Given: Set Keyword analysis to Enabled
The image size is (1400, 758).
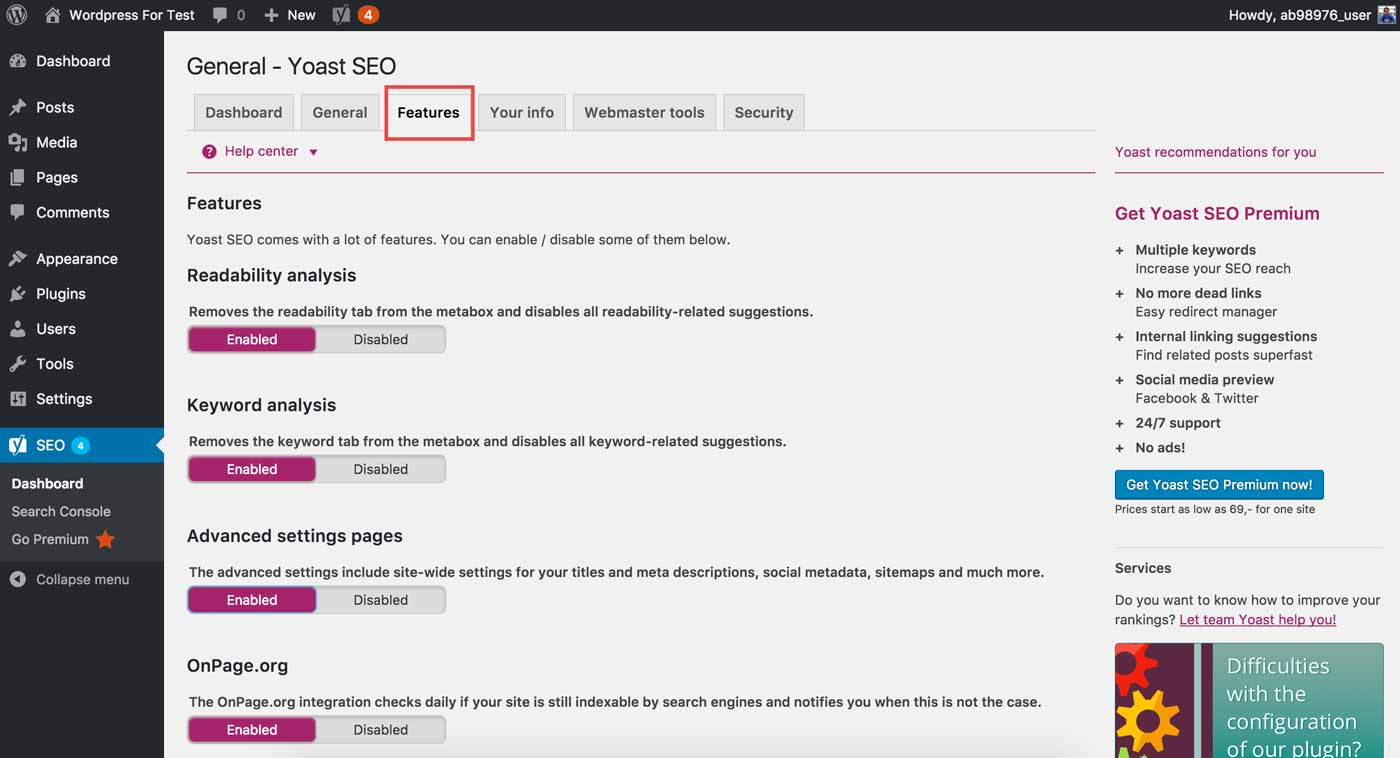Looking at the screenshot, I should click(252, 469).
